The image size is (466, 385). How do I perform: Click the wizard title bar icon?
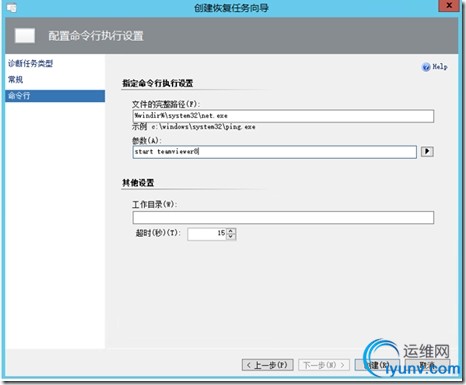click(x=11, y=7)
